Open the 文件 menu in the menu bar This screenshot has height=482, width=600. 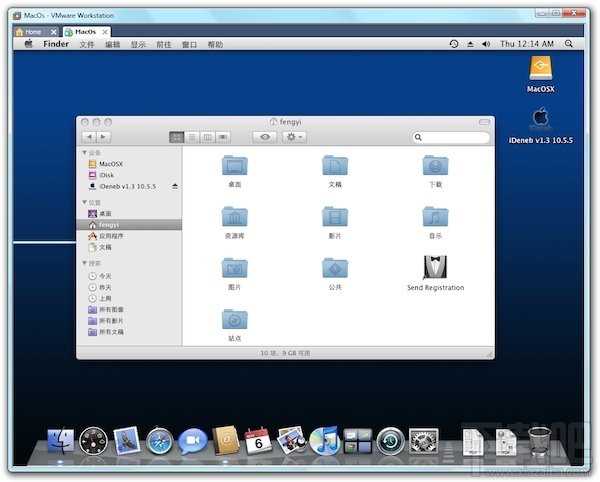point(87,44)
